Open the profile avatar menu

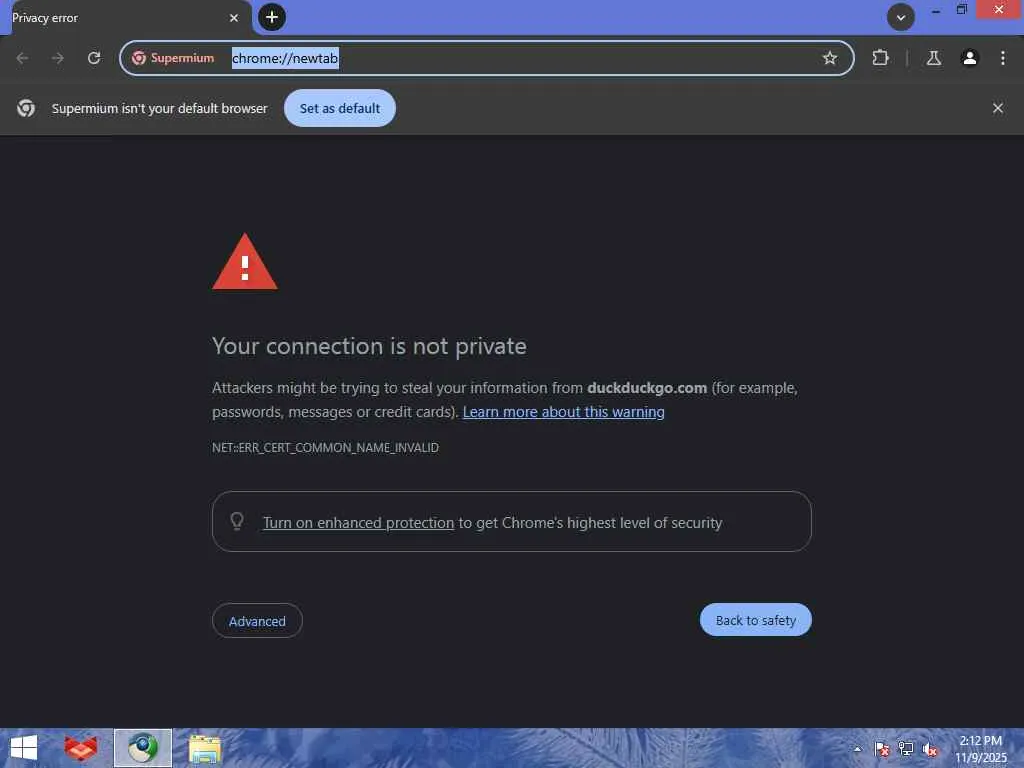[x=970, y=58]
